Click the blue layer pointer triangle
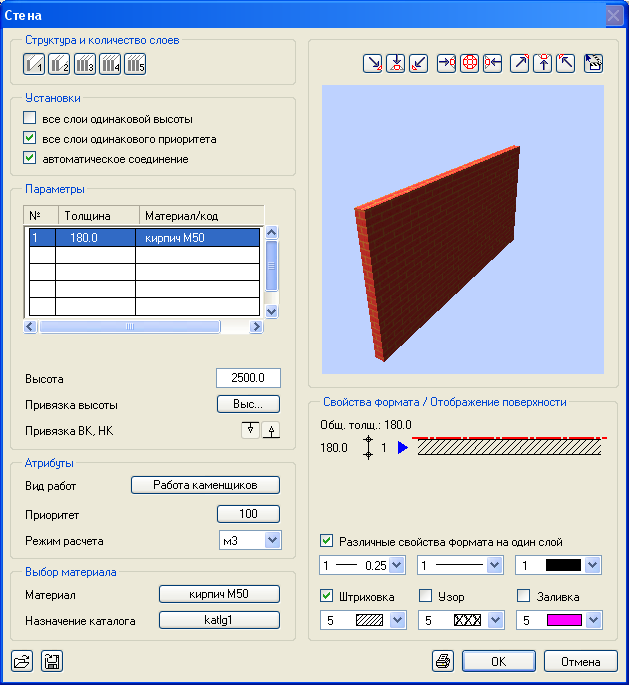Screen dimensions: 629x685 pos(403,447)
